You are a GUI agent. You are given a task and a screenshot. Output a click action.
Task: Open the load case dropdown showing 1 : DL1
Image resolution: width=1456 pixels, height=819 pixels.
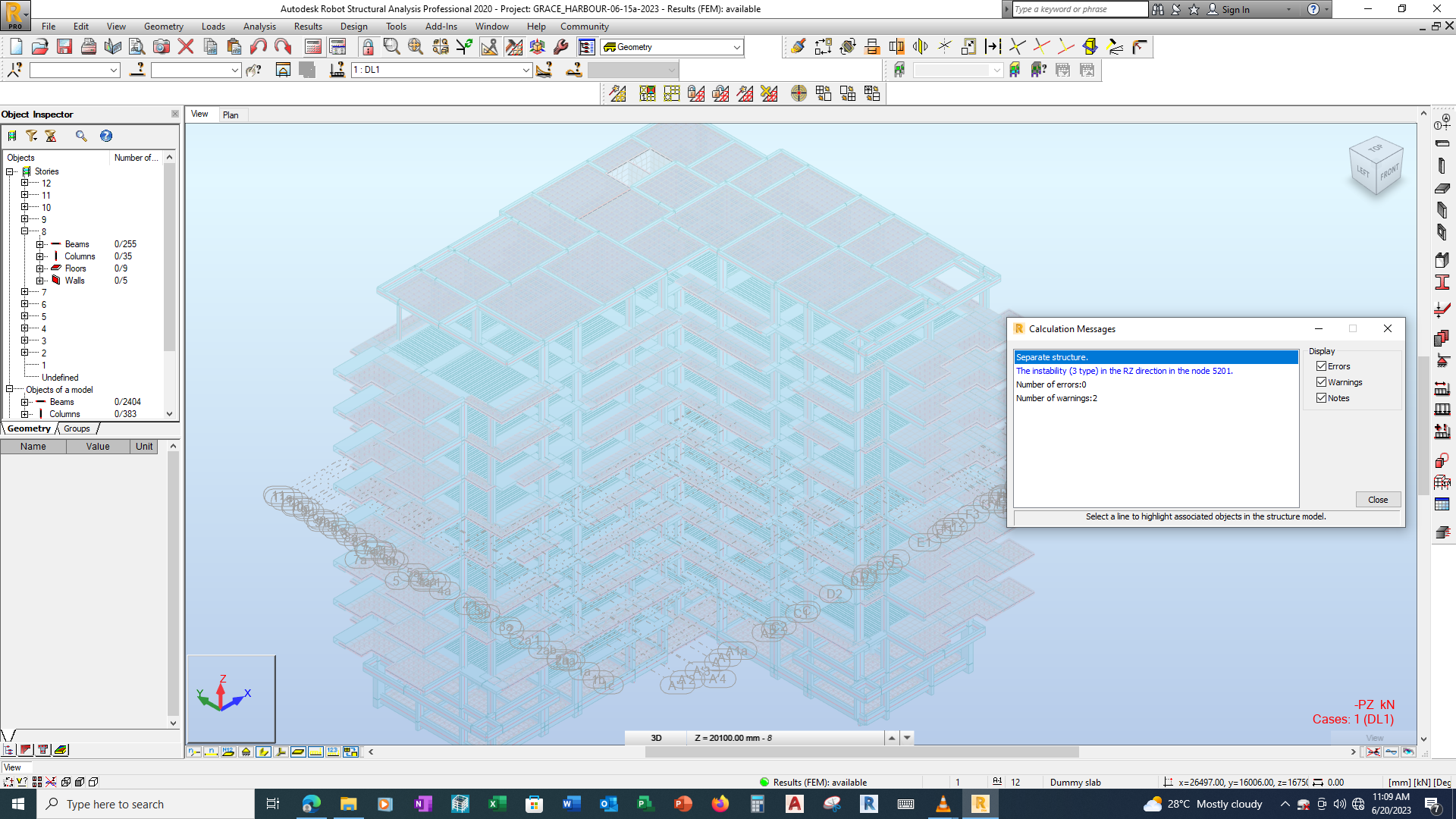(x=526, y=70)
